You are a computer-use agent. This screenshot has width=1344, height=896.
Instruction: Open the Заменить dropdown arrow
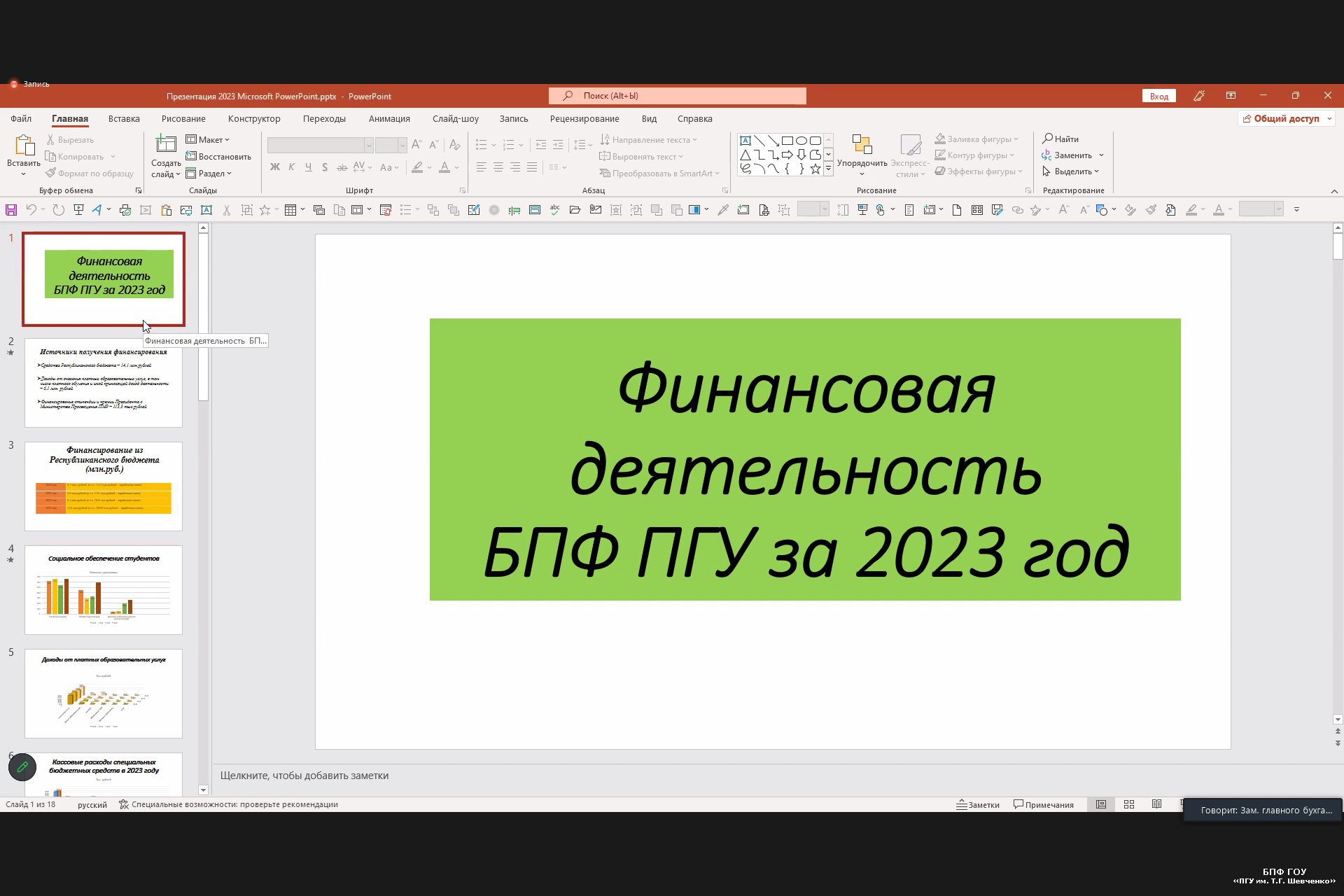click(x=1101, y=155)
